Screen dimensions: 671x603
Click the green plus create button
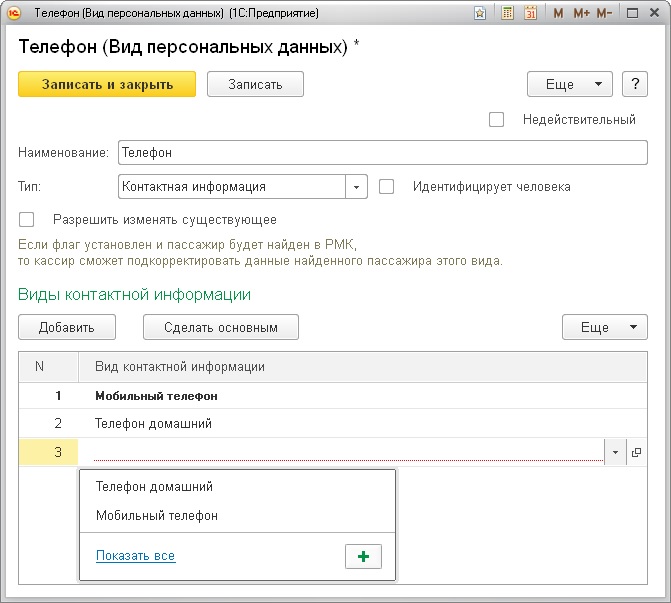363,557
